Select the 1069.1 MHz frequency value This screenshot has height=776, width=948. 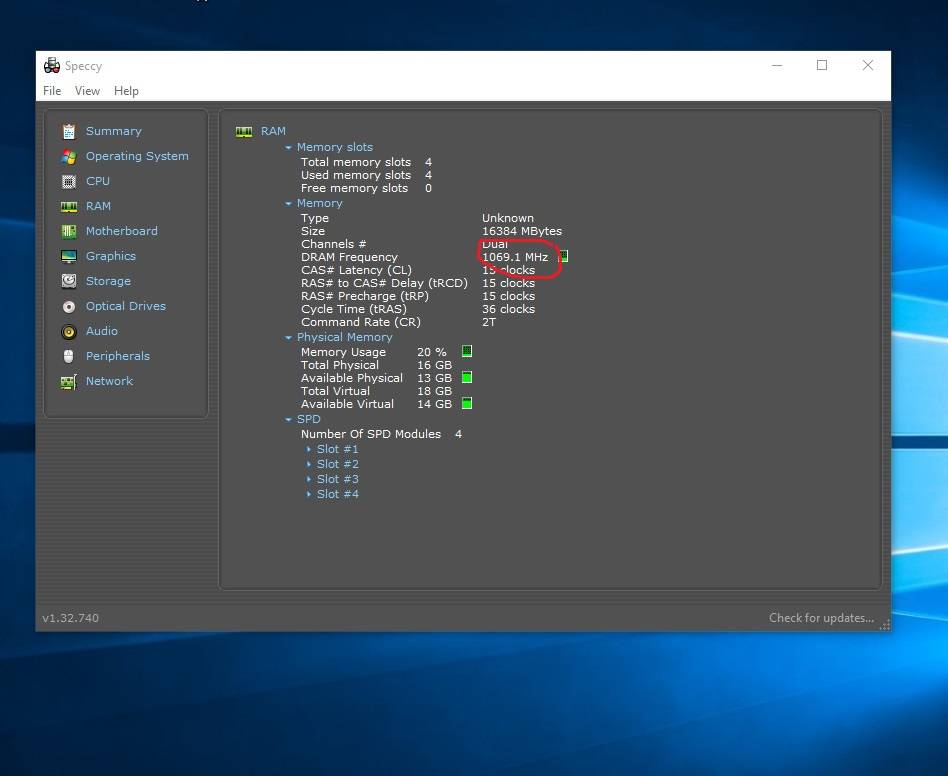pyautogui.click(x=515, y=257)
